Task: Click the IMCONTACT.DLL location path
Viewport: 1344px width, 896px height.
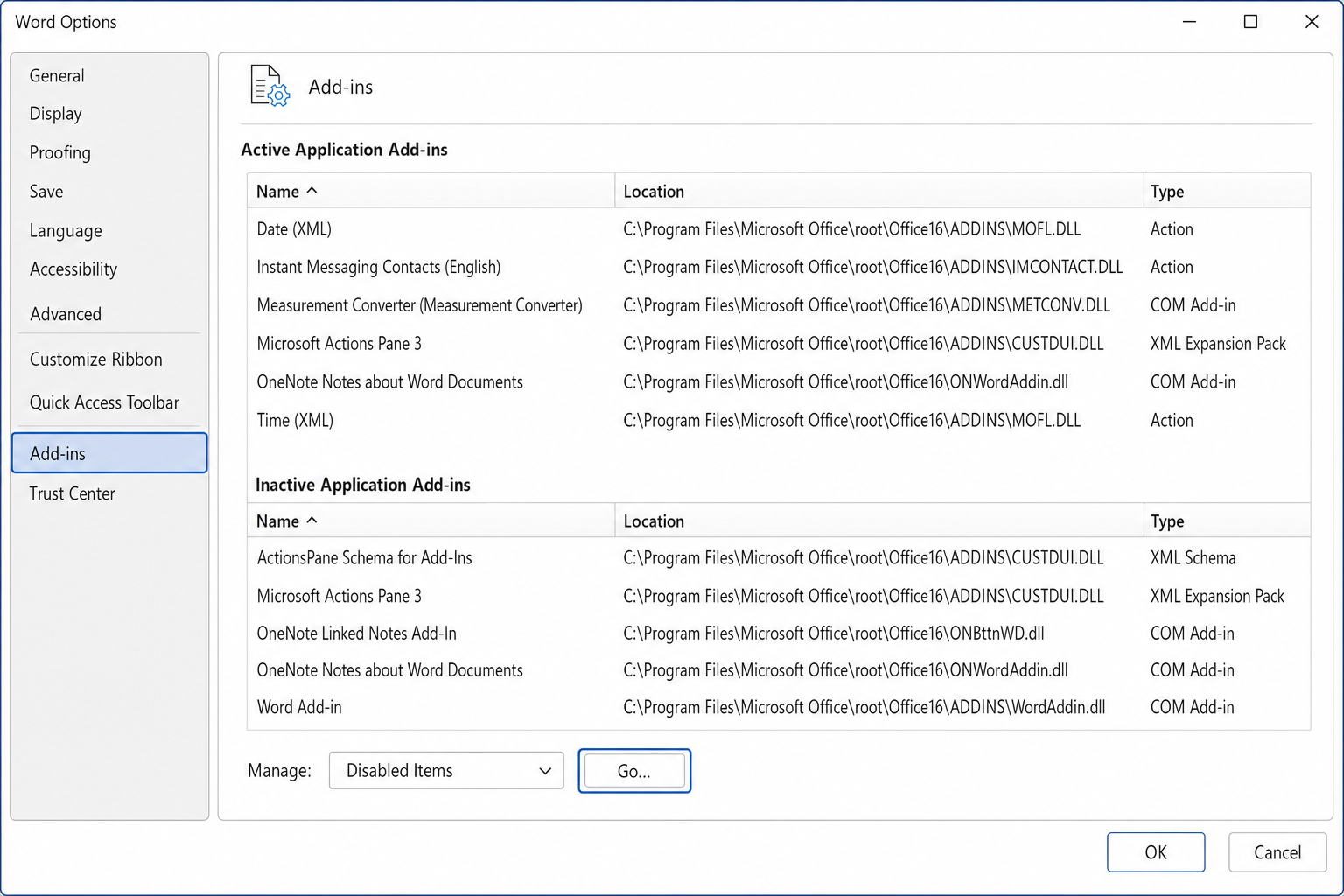Action: coord(872,267)
